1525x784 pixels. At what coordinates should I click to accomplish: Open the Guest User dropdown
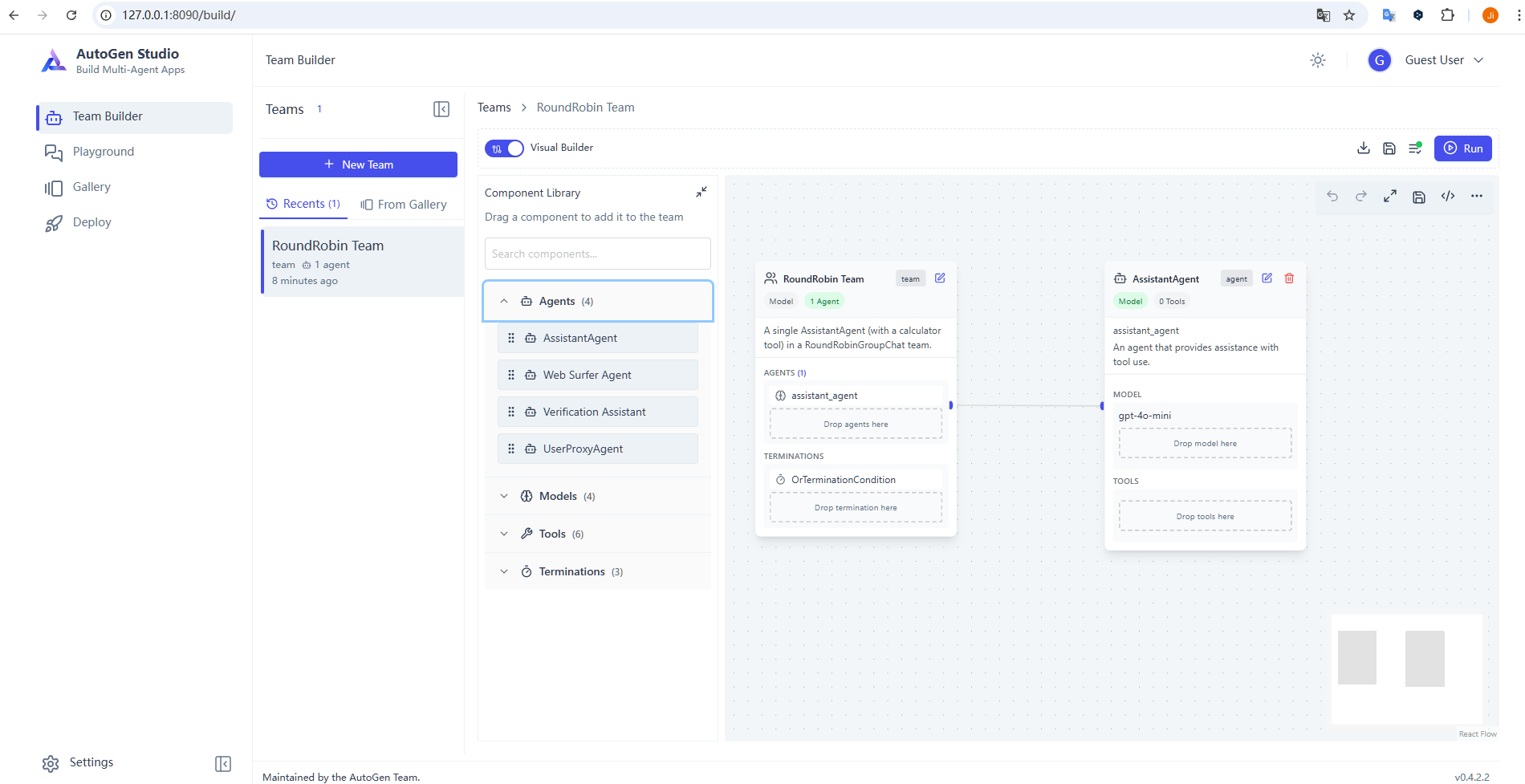click(x=1444, y=60)
